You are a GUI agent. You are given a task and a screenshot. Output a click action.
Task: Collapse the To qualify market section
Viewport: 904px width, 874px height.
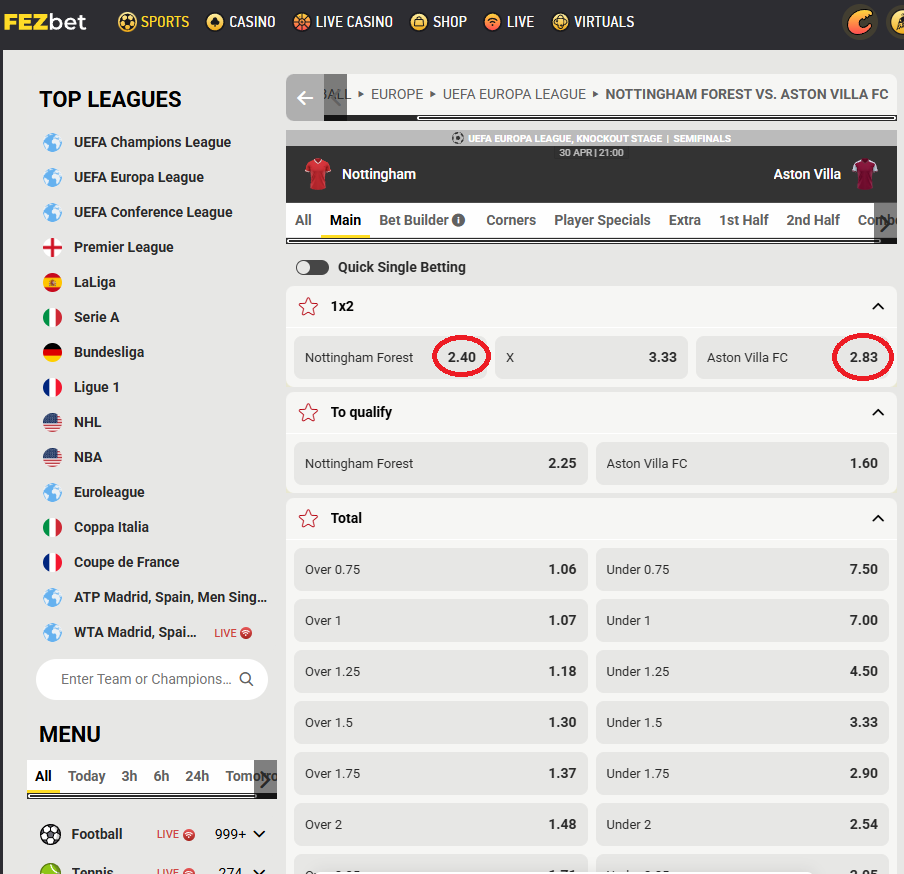pyautogui.click(x=878, y=412)
